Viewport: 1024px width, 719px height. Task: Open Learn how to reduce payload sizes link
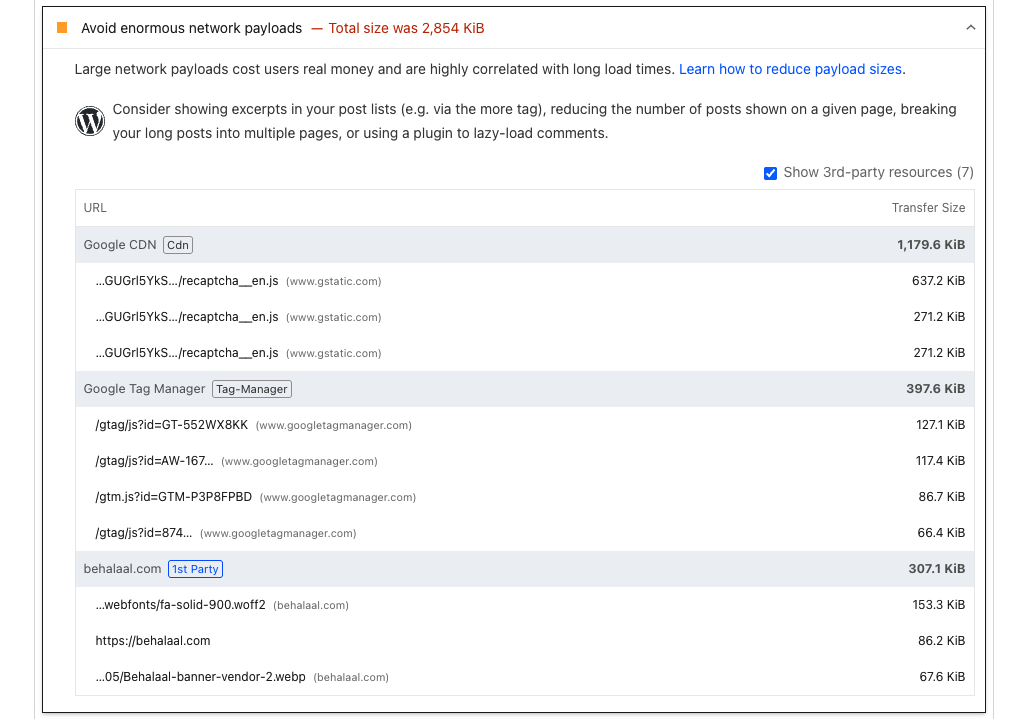click(790, 69)
